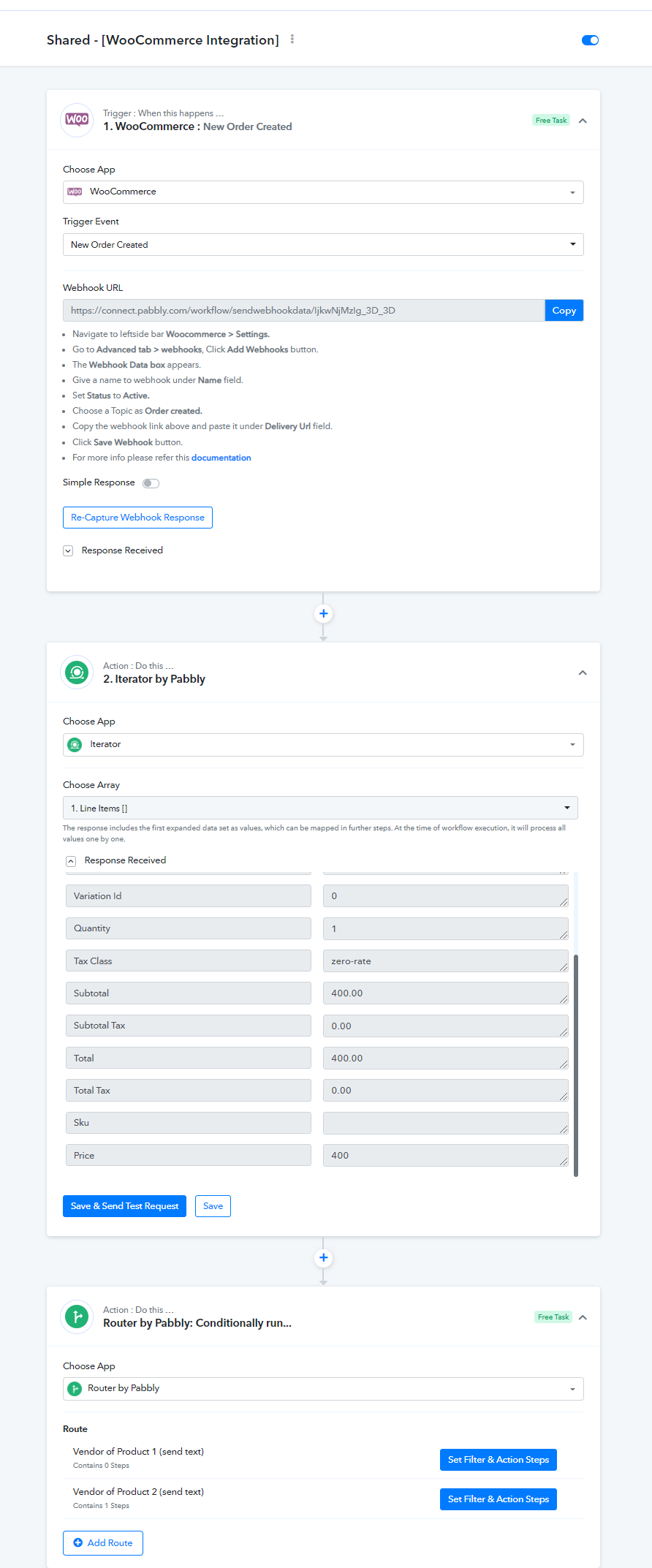This screenshot has width=652, height=1568.
Task: Select the Webhook URL field
Action: tap(303, 311)
